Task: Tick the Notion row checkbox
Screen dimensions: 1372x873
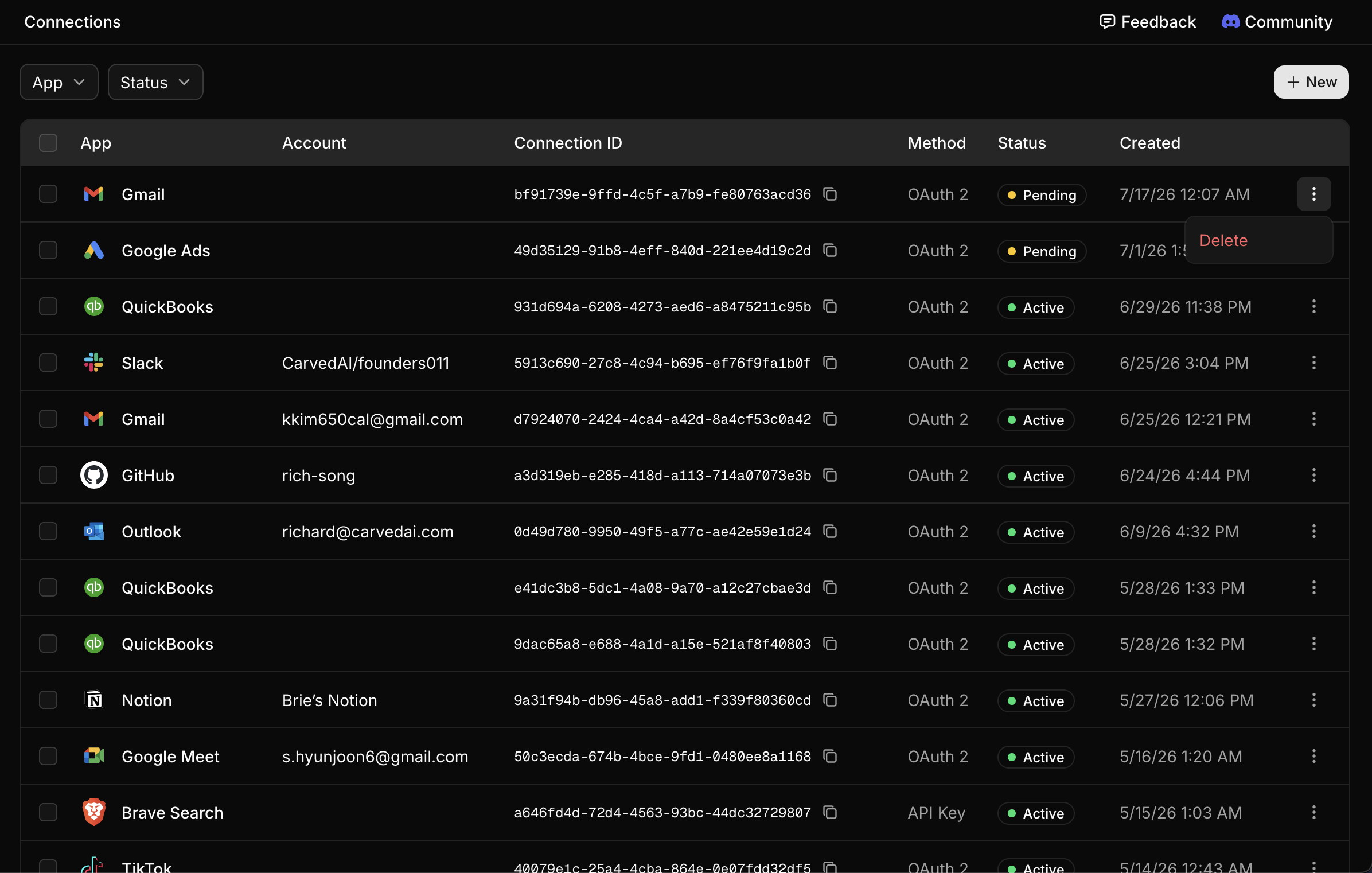Action: coord(48,700)
